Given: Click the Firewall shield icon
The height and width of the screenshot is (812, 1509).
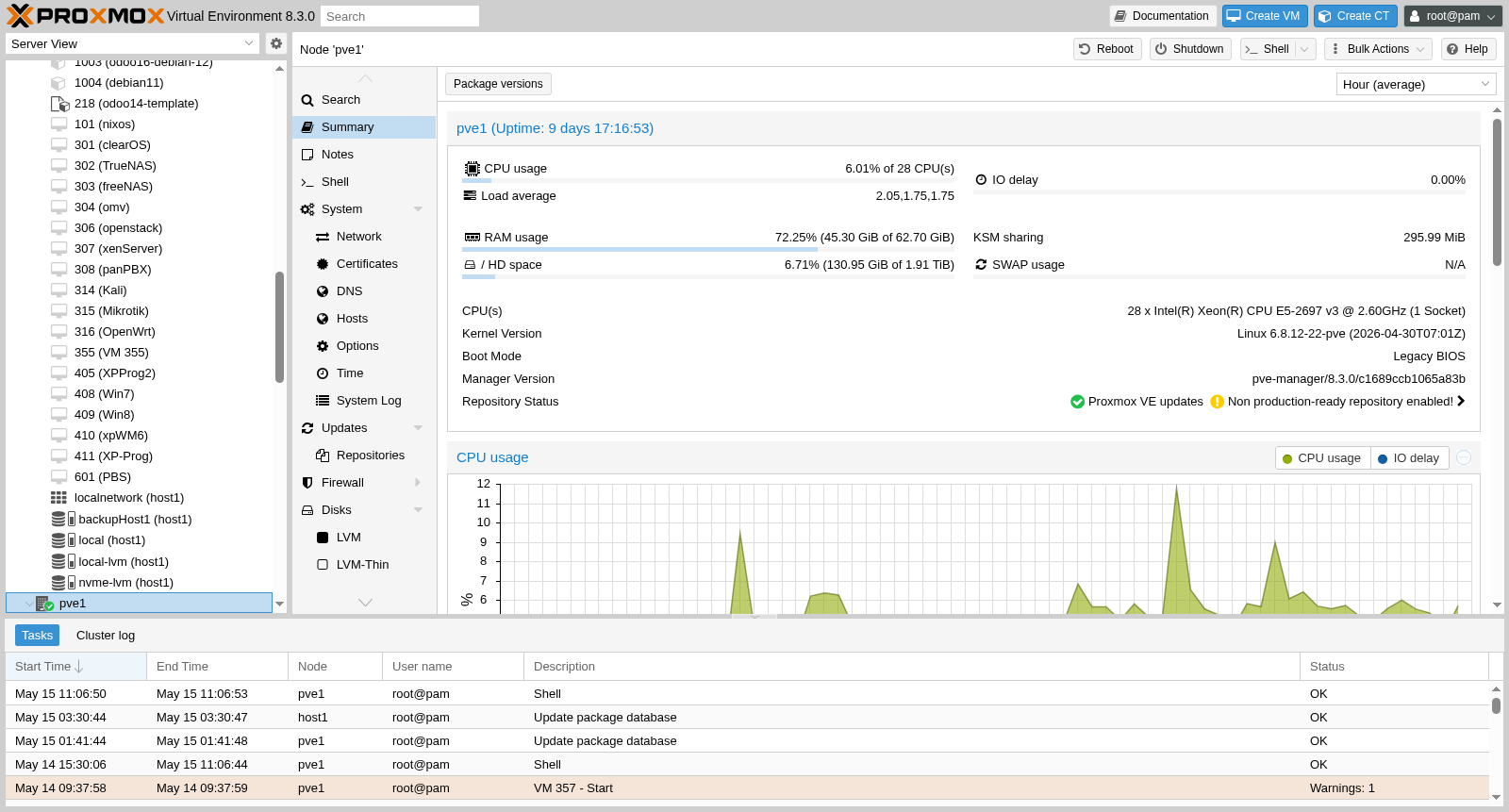Looking at the screenshot, I should pos(307,483).
